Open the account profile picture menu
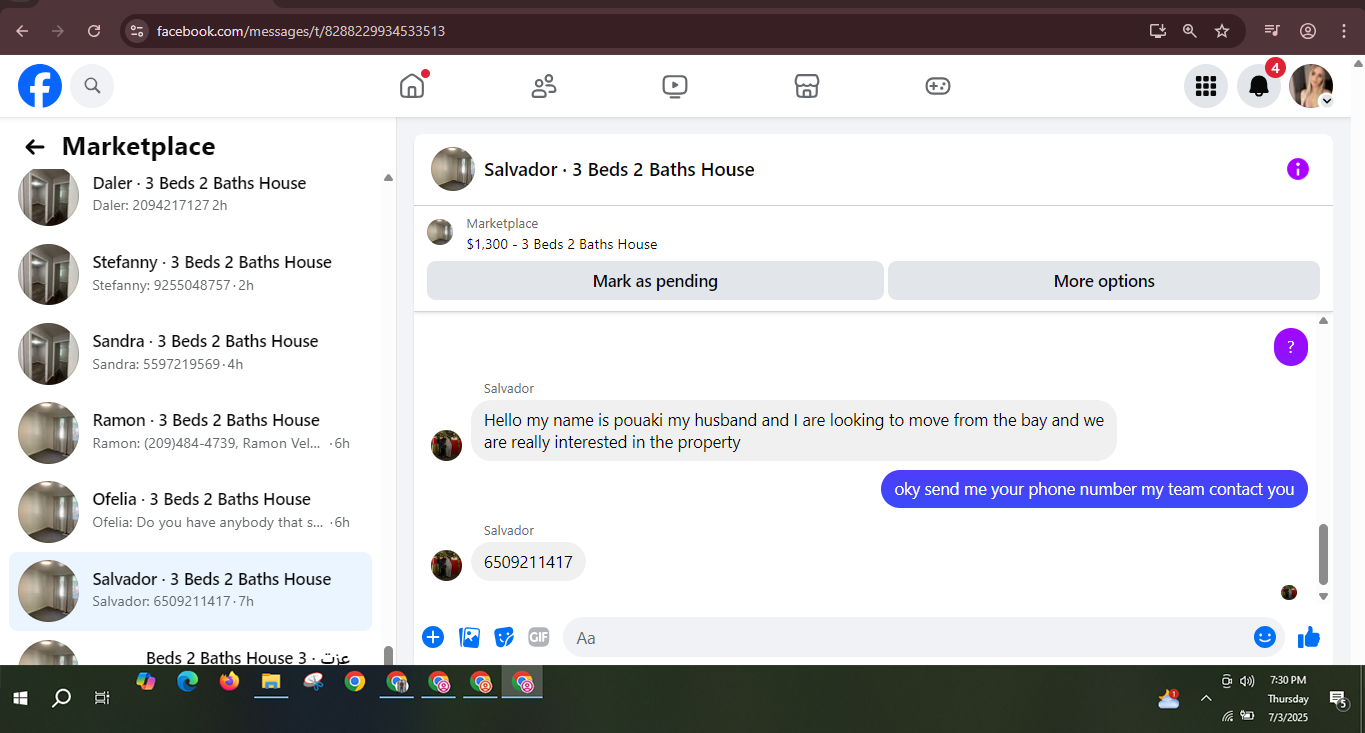Image resolution: width=1365 pixels, height=733 pixels. coord(1311,86)
